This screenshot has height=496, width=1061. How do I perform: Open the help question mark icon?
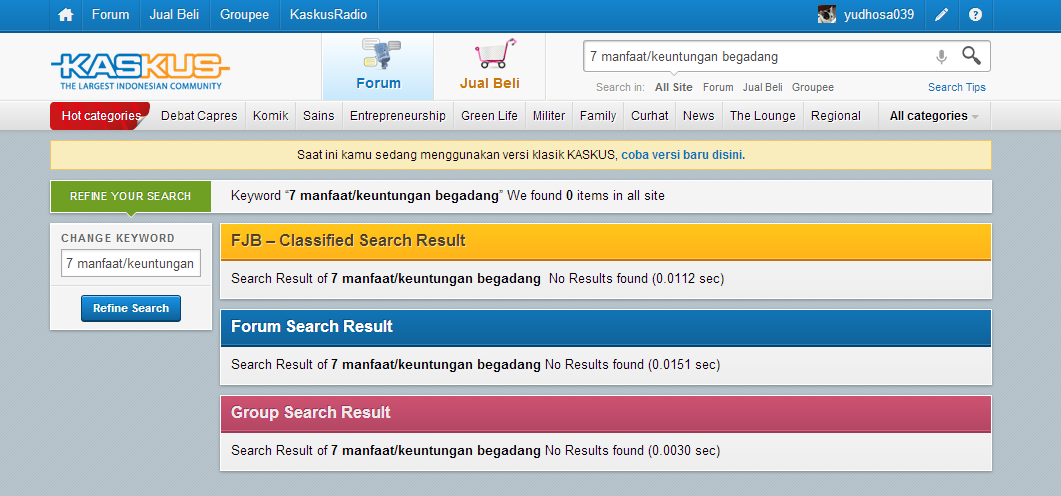coord(975,15)
